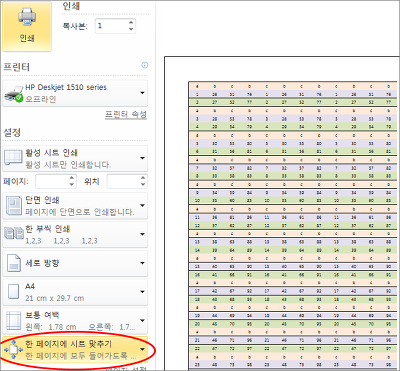Click the 활성 시트만 인쇄합니다 description text
Viewport: 400px width, 371px height.
pyautogui.click(x=68, y=164)
